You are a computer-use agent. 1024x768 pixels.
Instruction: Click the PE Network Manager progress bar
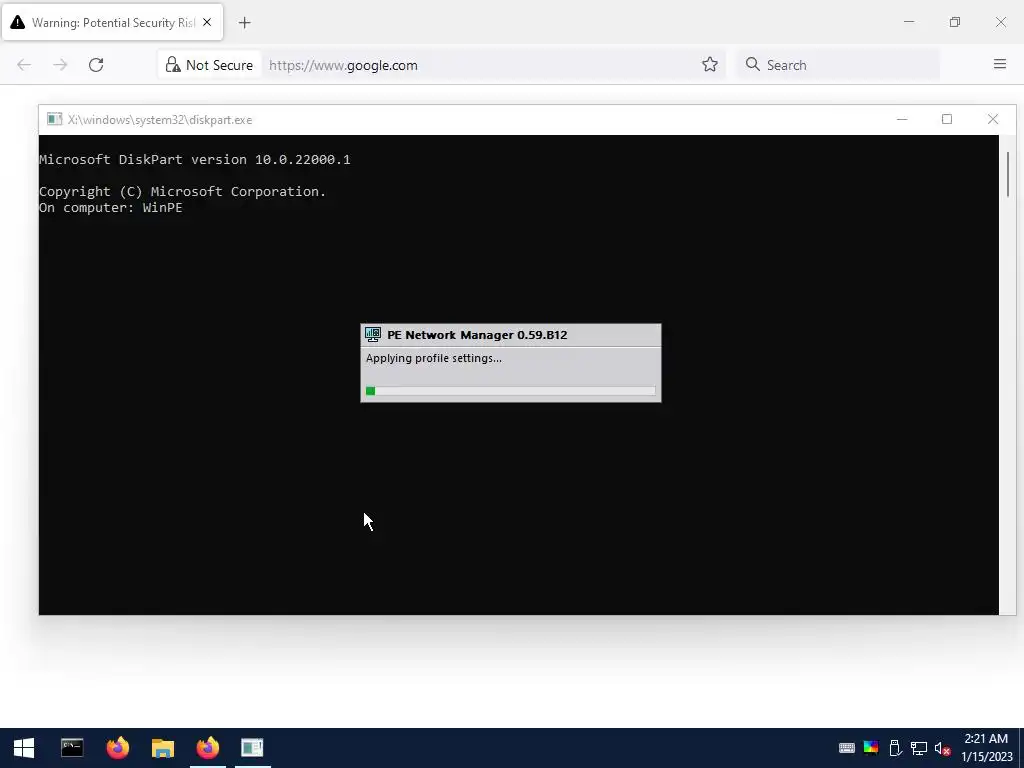pos(510,391)
